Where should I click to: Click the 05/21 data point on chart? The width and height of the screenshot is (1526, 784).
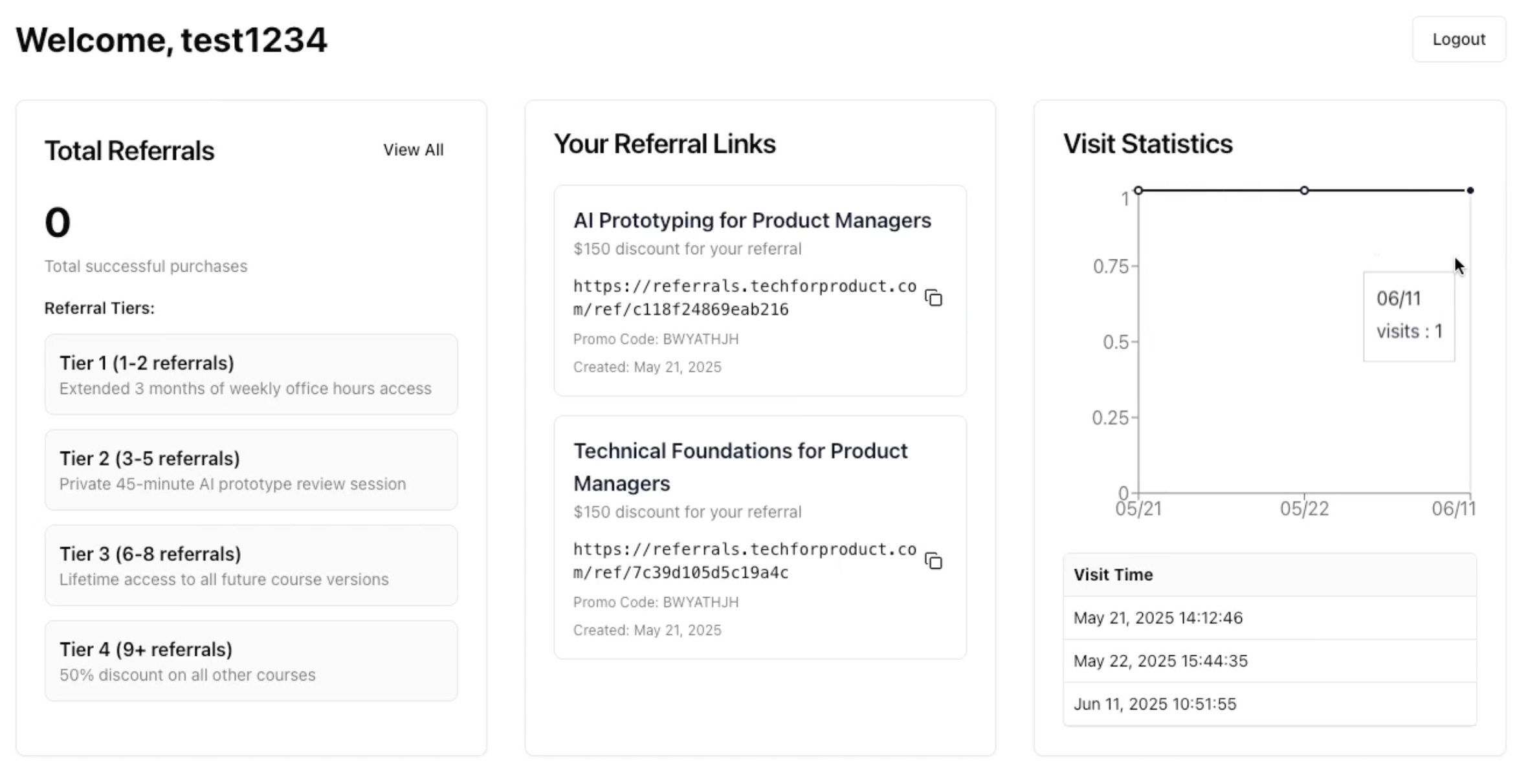tap(1138, 190)
